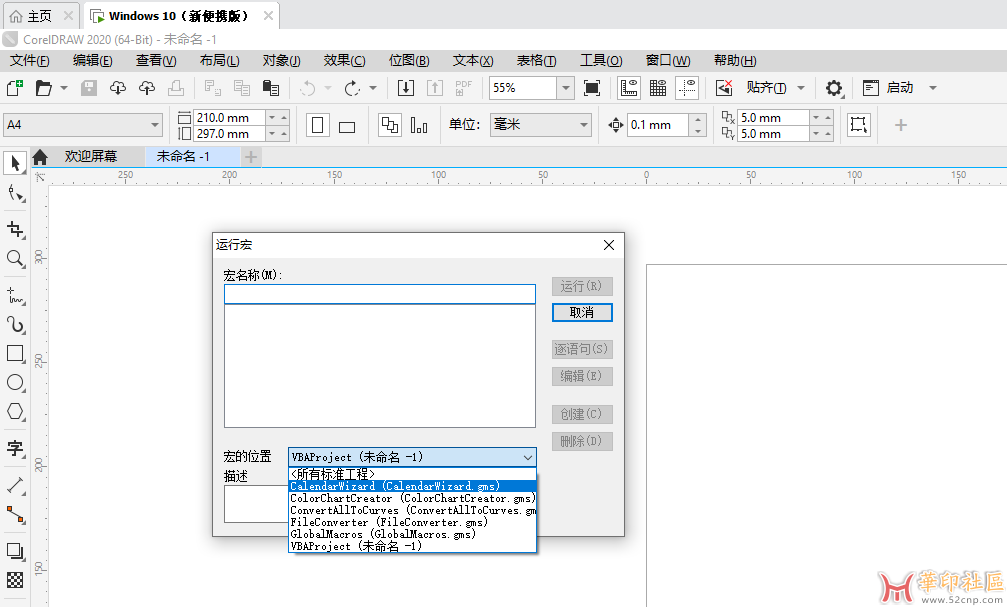The width and height of the screenshot is (1007, 607).
Task: Select the Shape tool
Action: click(x=16, y=194)
